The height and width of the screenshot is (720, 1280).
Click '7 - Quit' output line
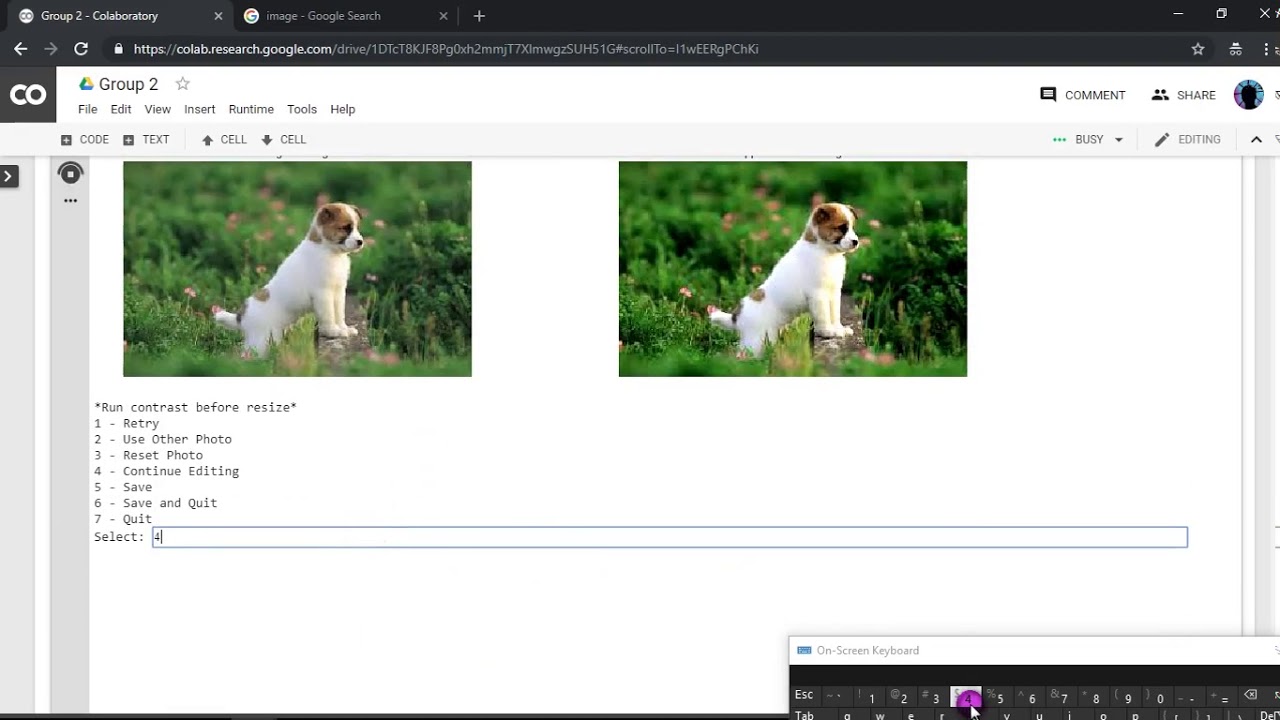point(123,519)
